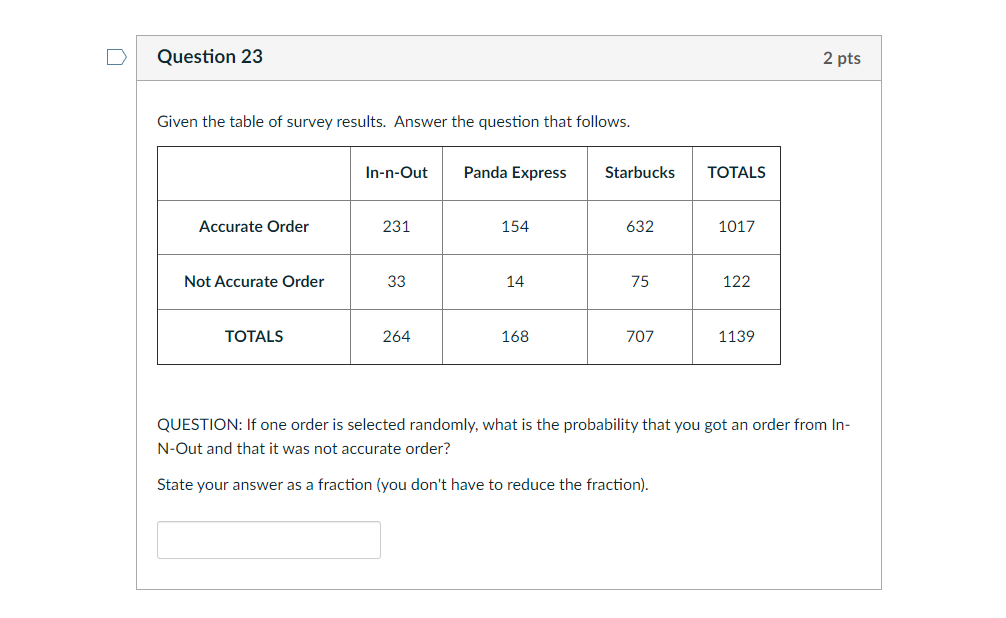Flag Question 23 with the bookmark icon
1006x618 pixels.
click(x=116, y=57)
